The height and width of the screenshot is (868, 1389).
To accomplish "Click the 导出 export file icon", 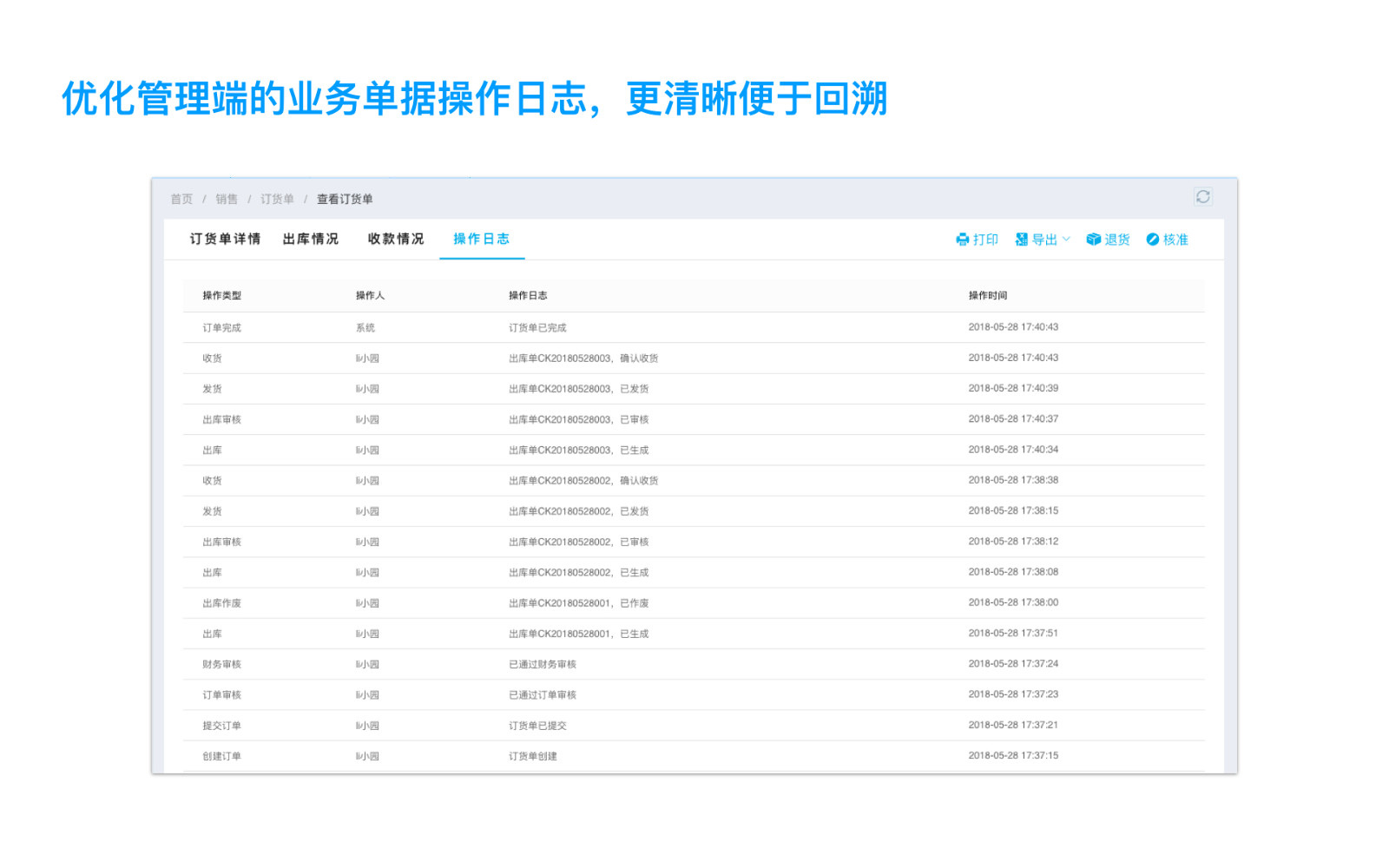I will [x=1021, y=240].
